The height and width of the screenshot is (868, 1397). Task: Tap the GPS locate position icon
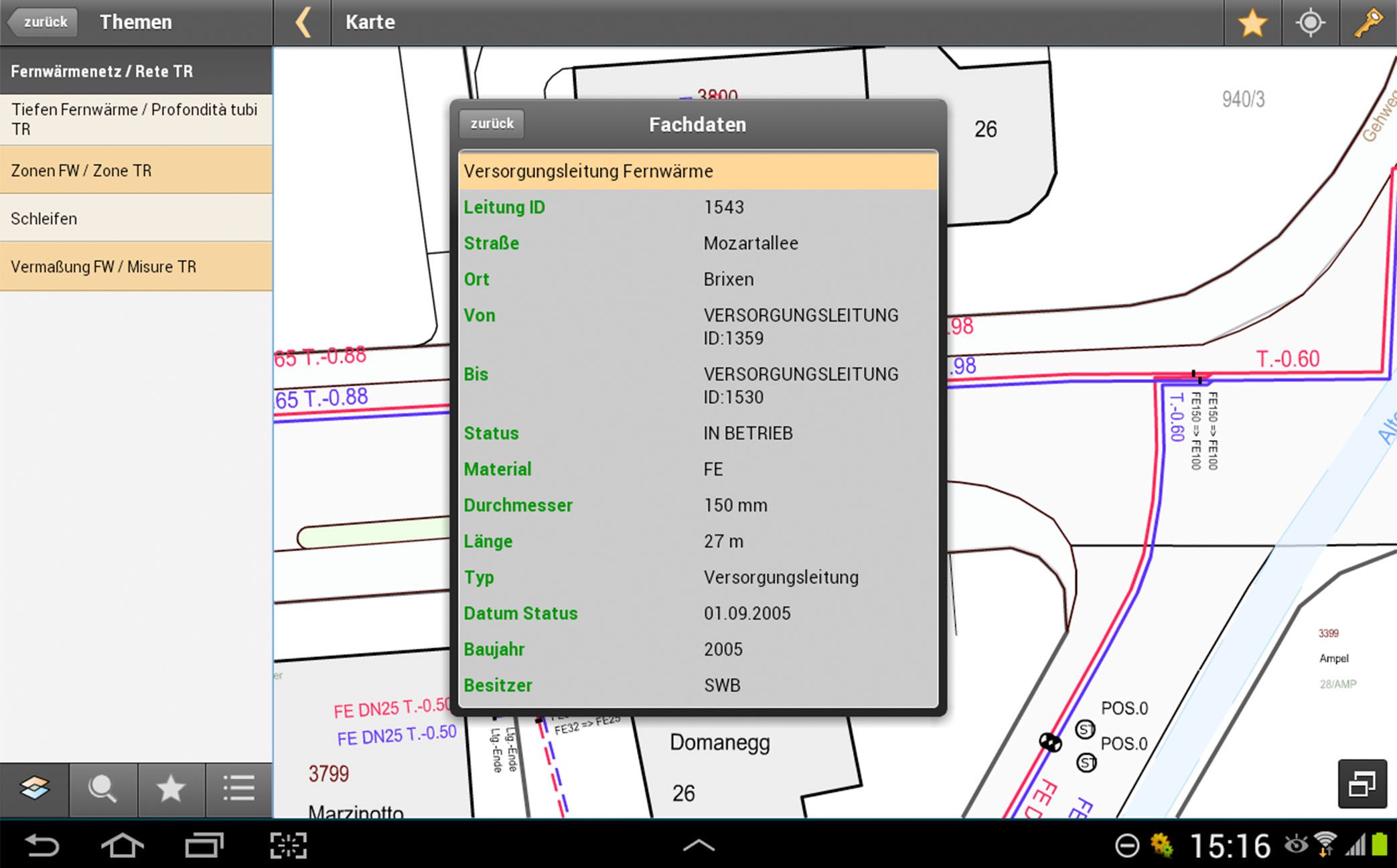tap(1310, 23)
